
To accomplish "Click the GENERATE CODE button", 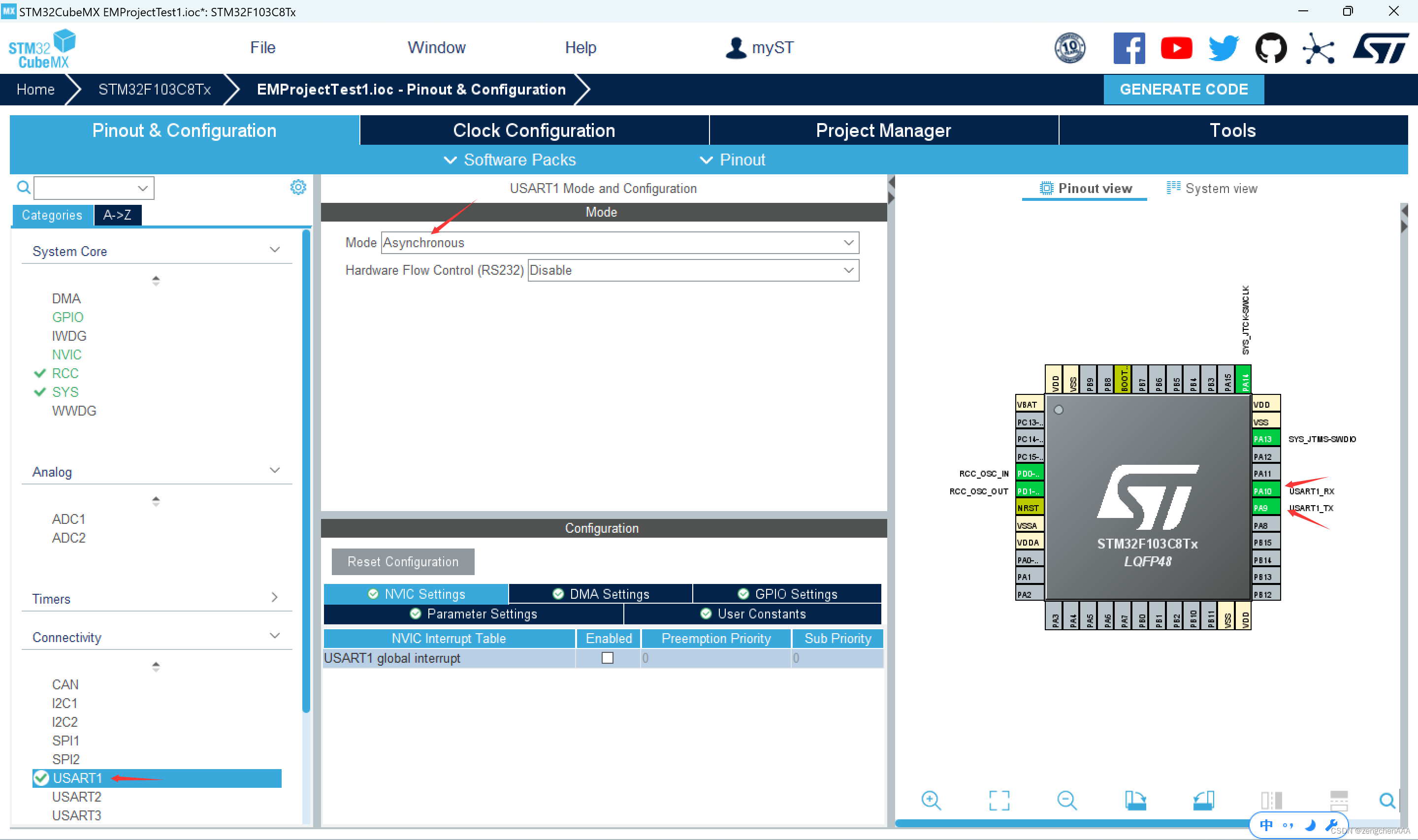I will click(x=1184, y=90).
